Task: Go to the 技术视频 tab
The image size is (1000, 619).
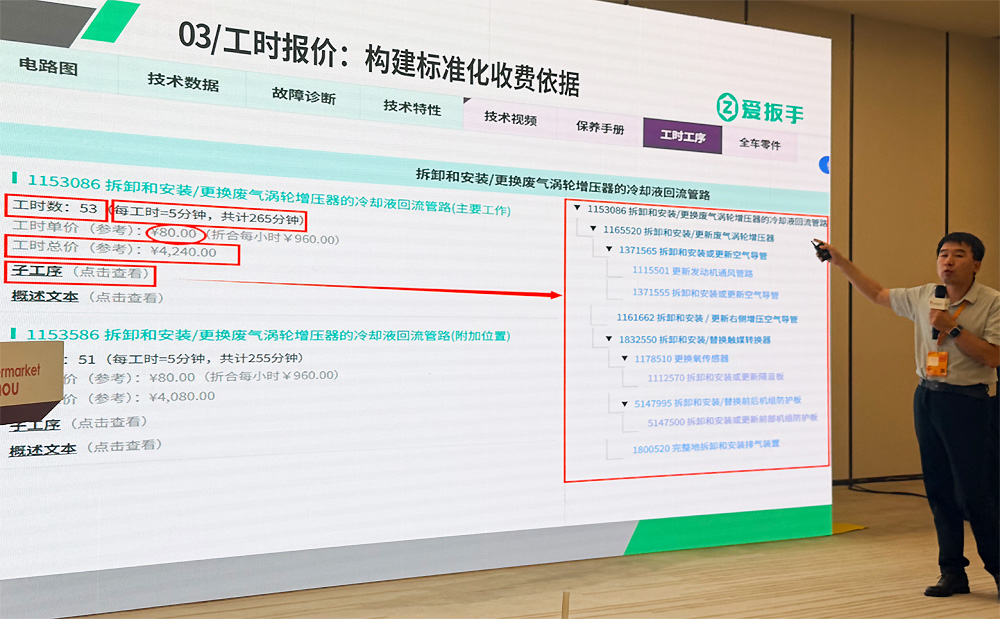Action: [510, 118]
